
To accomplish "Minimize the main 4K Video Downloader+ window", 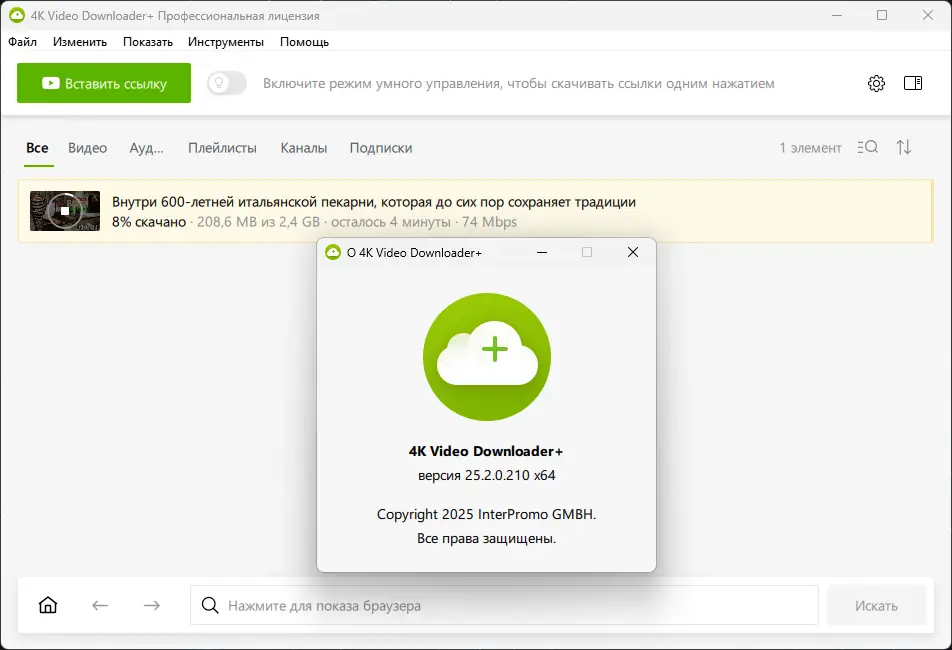I will (837, 15).
